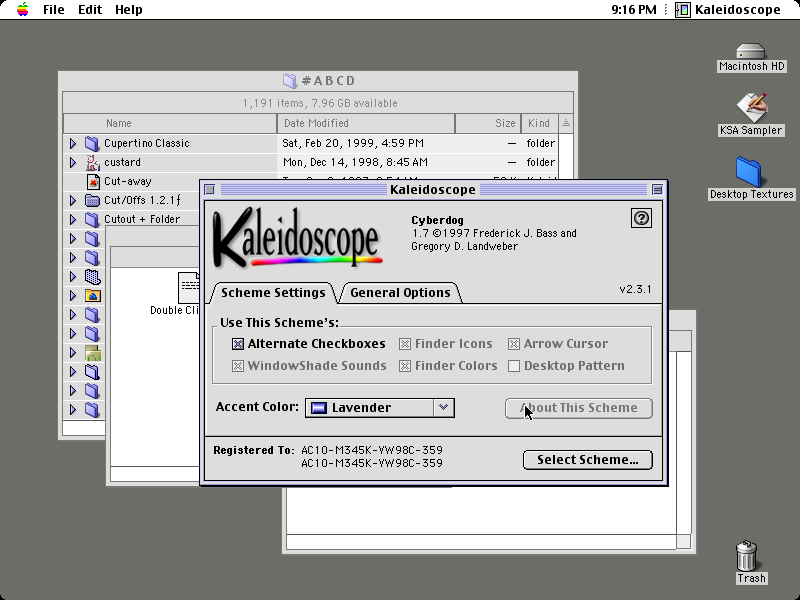The height and width of the screenshot is (600, 800).
Task: Open the File menu
Action: pyautogui.click(x=54, y=10)
